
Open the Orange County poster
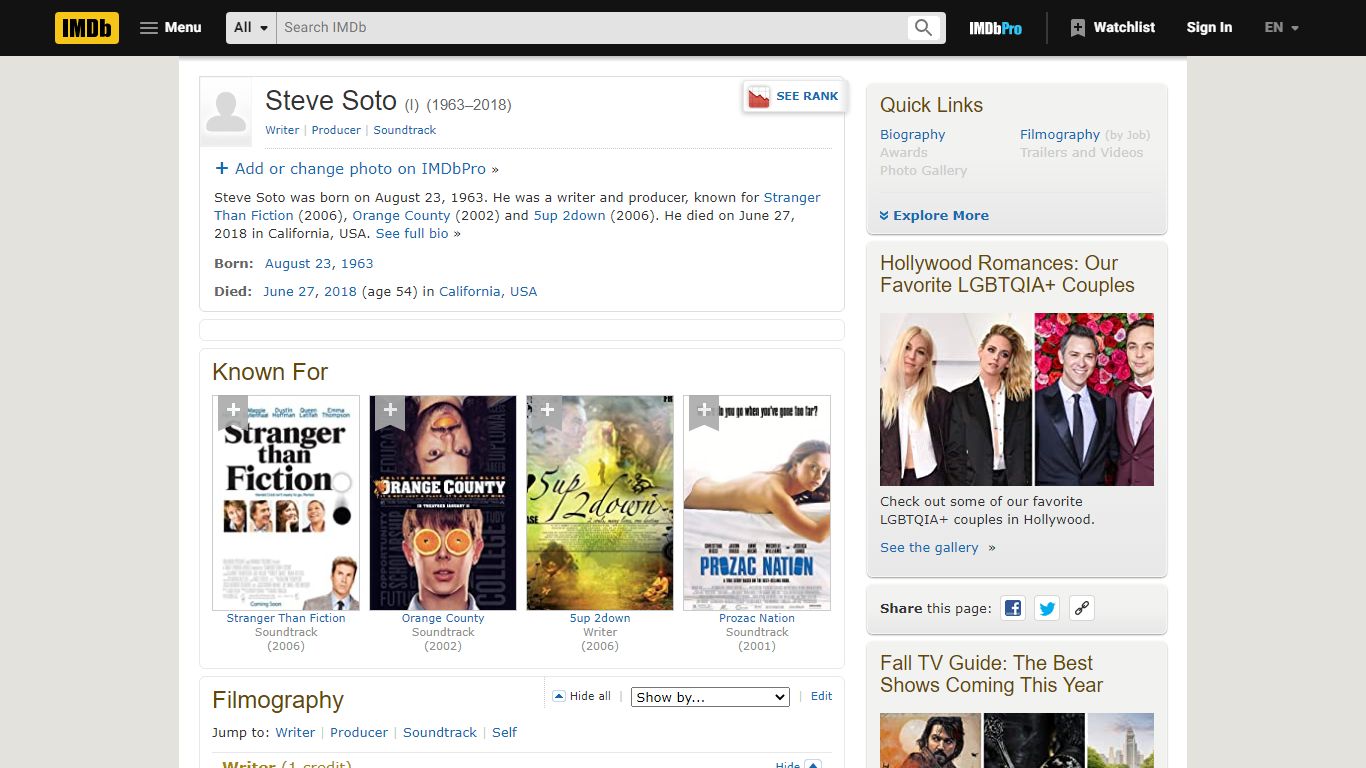(x=443, y=503)
